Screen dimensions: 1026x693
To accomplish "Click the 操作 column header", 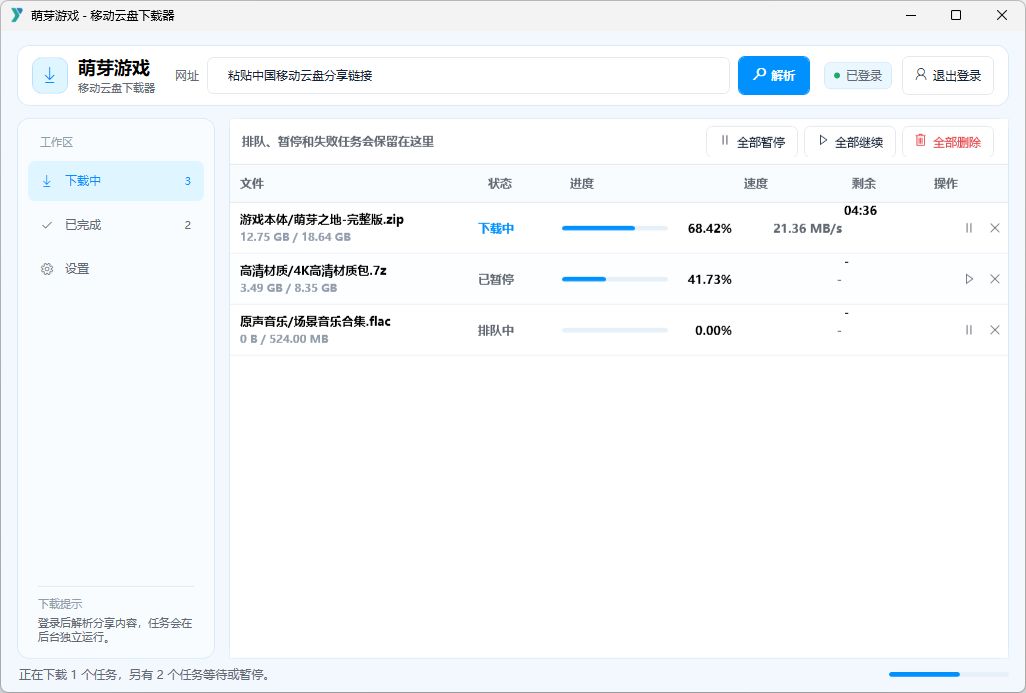I will [946, 184].
